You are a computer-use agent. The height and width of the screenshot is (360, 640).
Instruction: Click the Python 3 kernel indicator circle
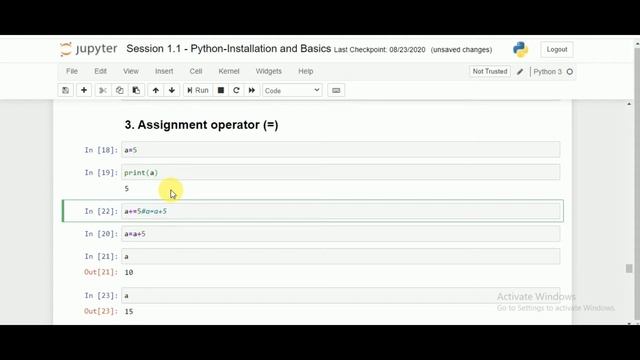click(x=570, y=72)
